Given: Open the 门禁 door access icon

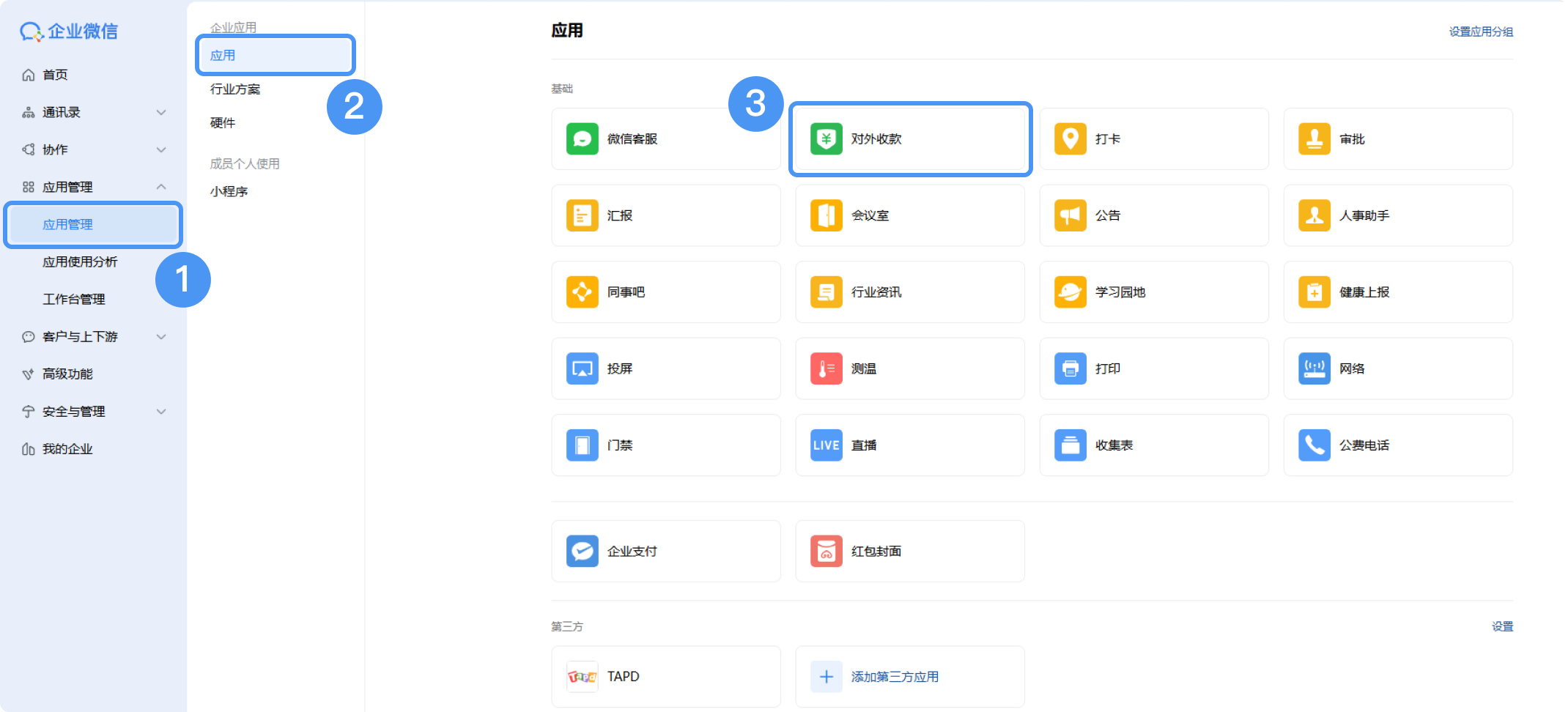Looking at the screenshot, I should click(582, 445).
